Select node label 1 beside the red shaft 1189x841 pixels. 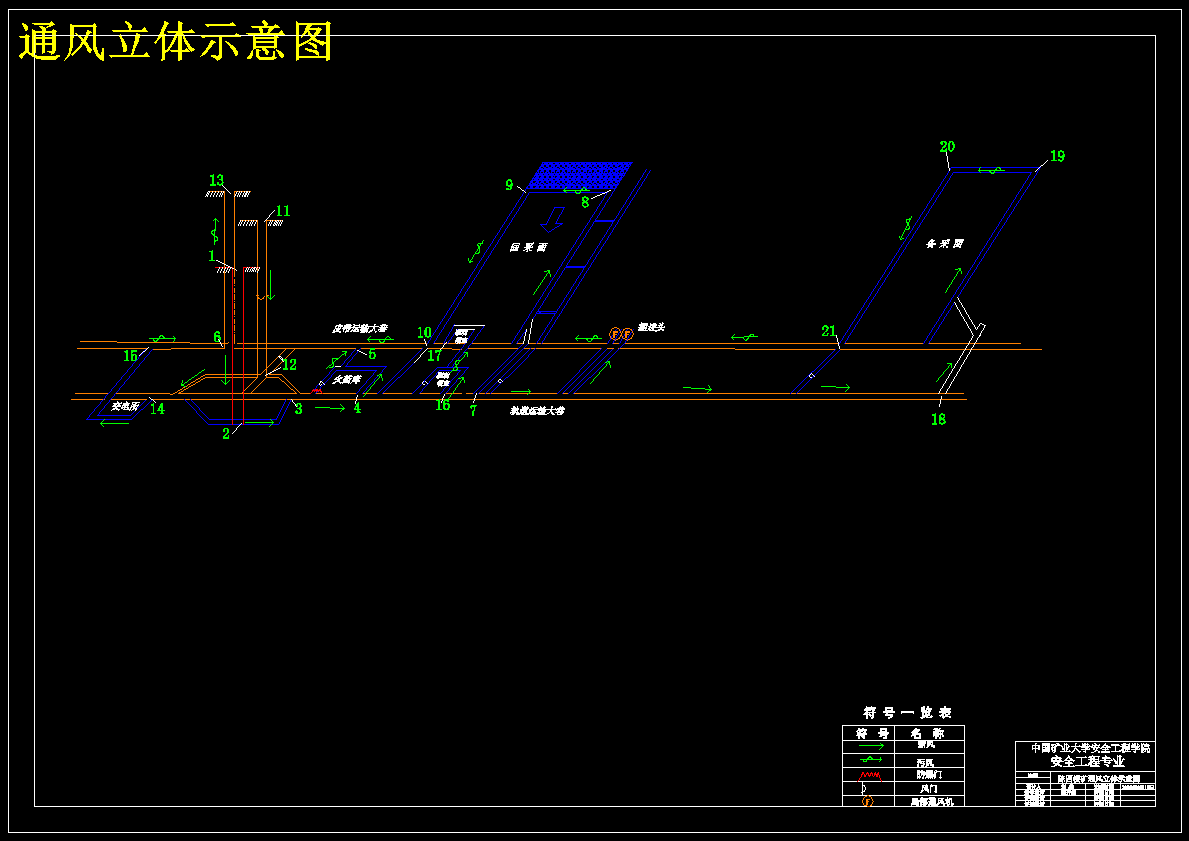(x=212, y=256)
